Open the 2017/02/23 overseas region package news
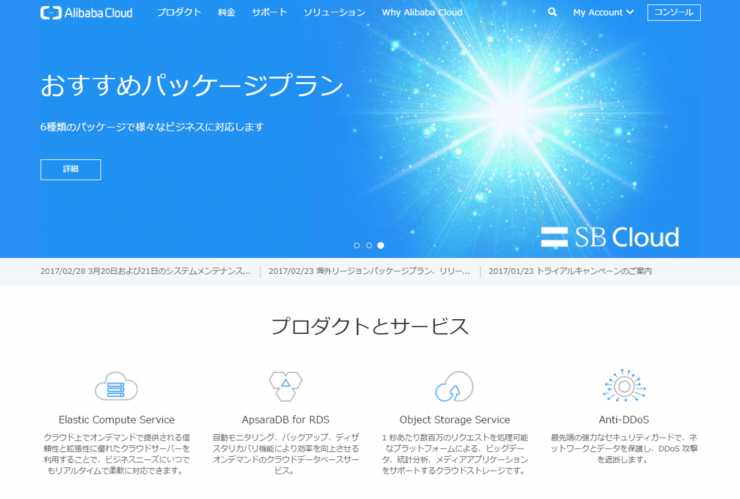Image resolution: width=740 pixels, height=499 pixels. pyautogui.click(x=369, y=271)
